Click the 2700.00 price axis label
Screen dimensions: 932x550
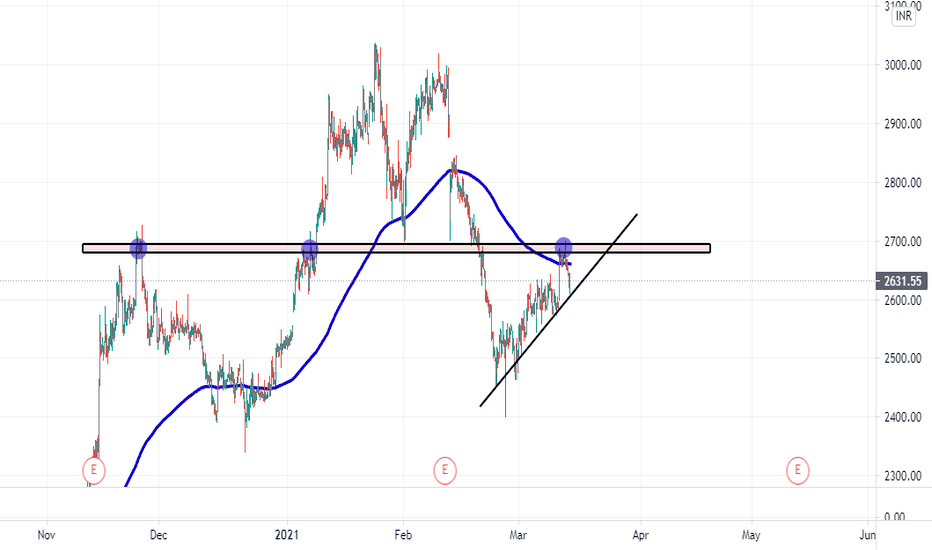(903, 241)
